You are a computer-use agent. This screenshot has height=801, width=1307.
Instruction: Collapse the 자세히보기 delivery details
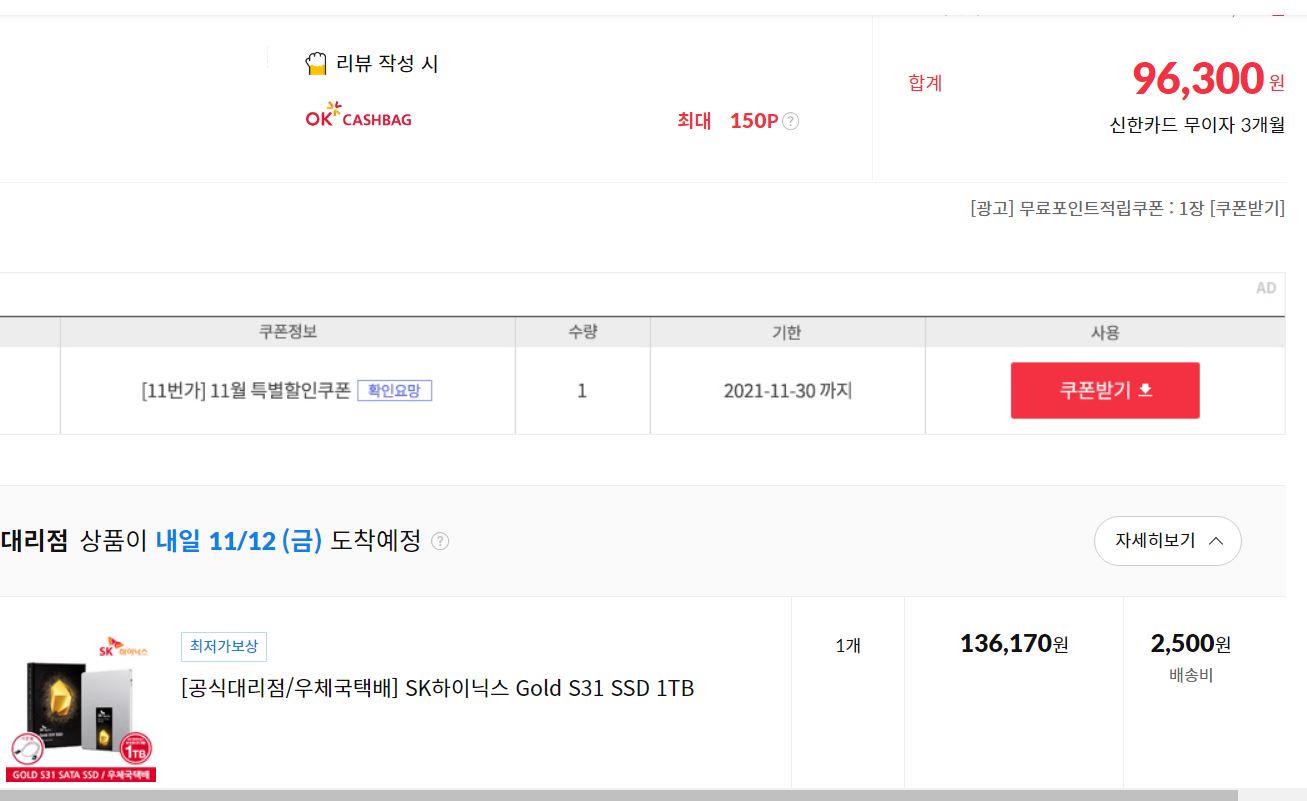tap(1167, 541)
